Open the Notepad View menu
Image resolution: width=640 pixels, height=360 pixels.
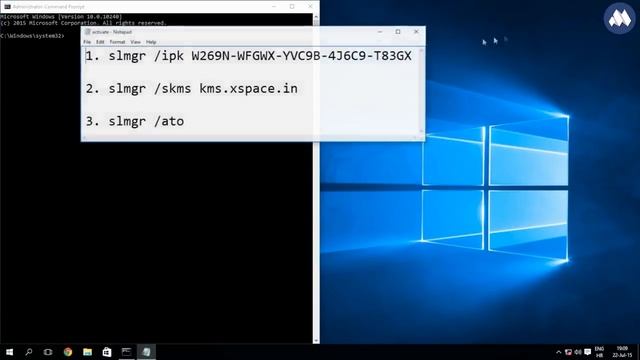point(136,42)
